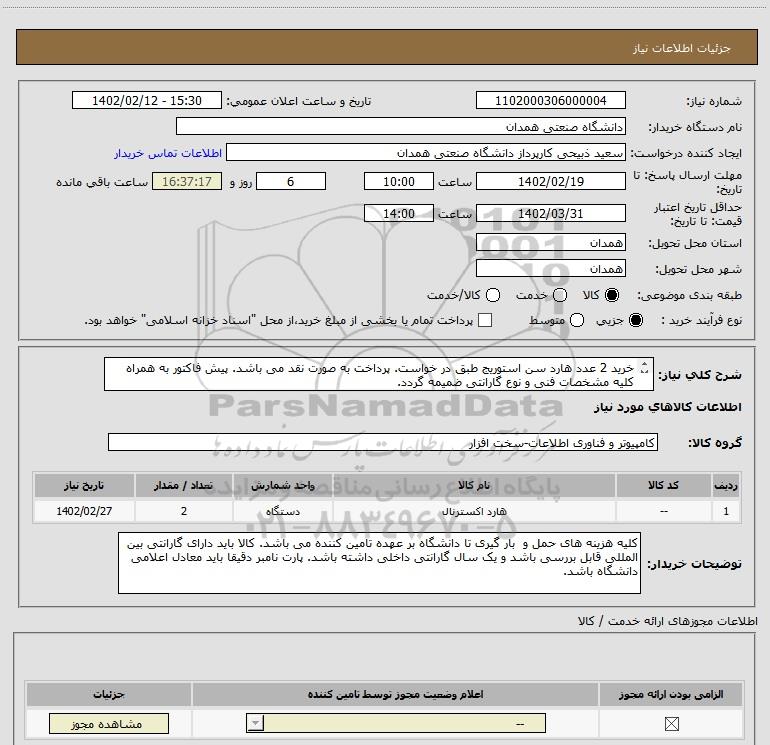This screenshot has width=770, height=745.
Task: Click the general need description text box
Action: coord(379,375)
